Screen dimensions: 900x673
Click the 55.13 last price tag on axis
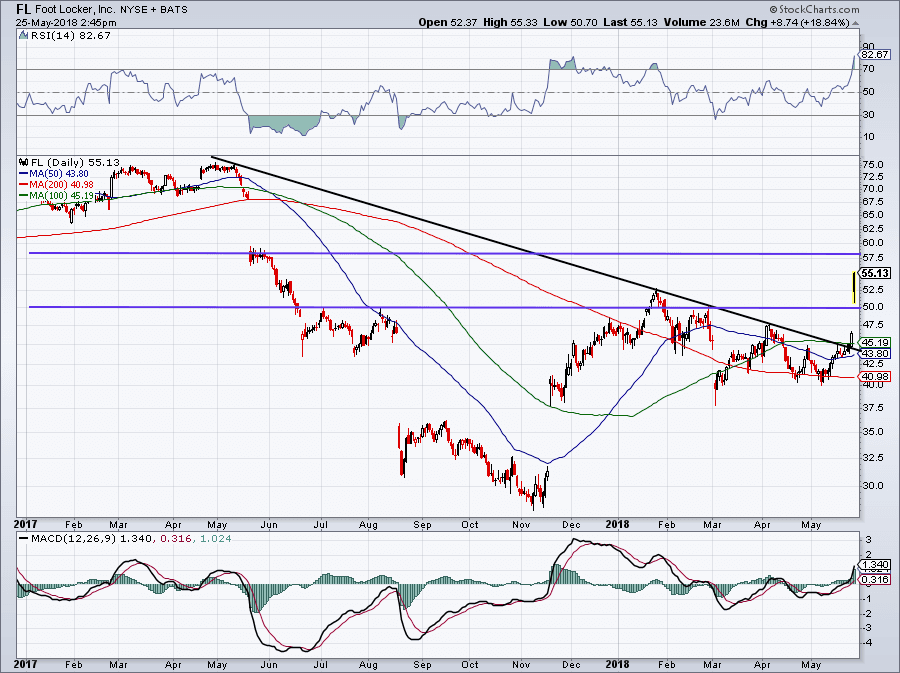coord(875,273)
